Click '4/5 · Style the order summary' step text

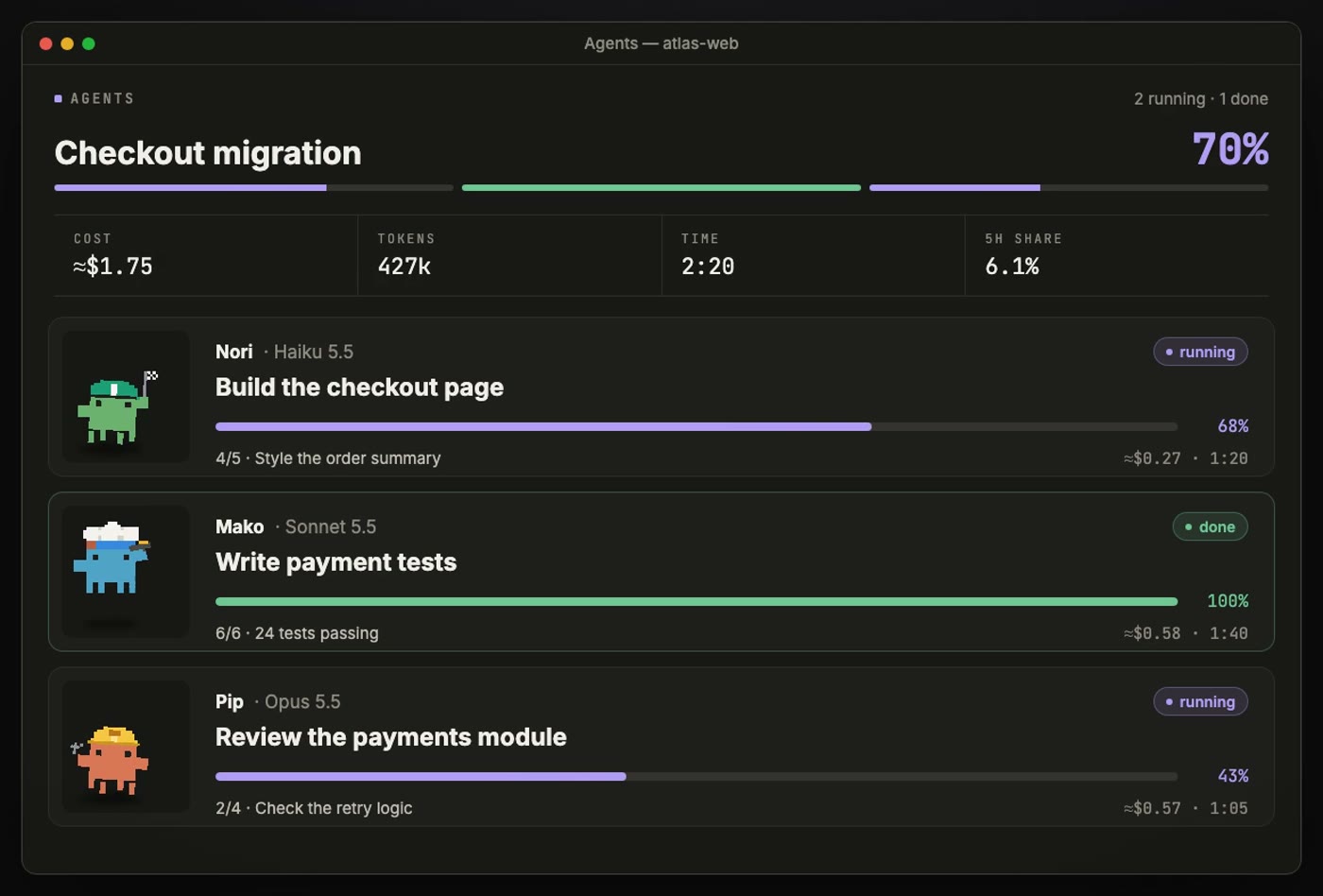328,458
